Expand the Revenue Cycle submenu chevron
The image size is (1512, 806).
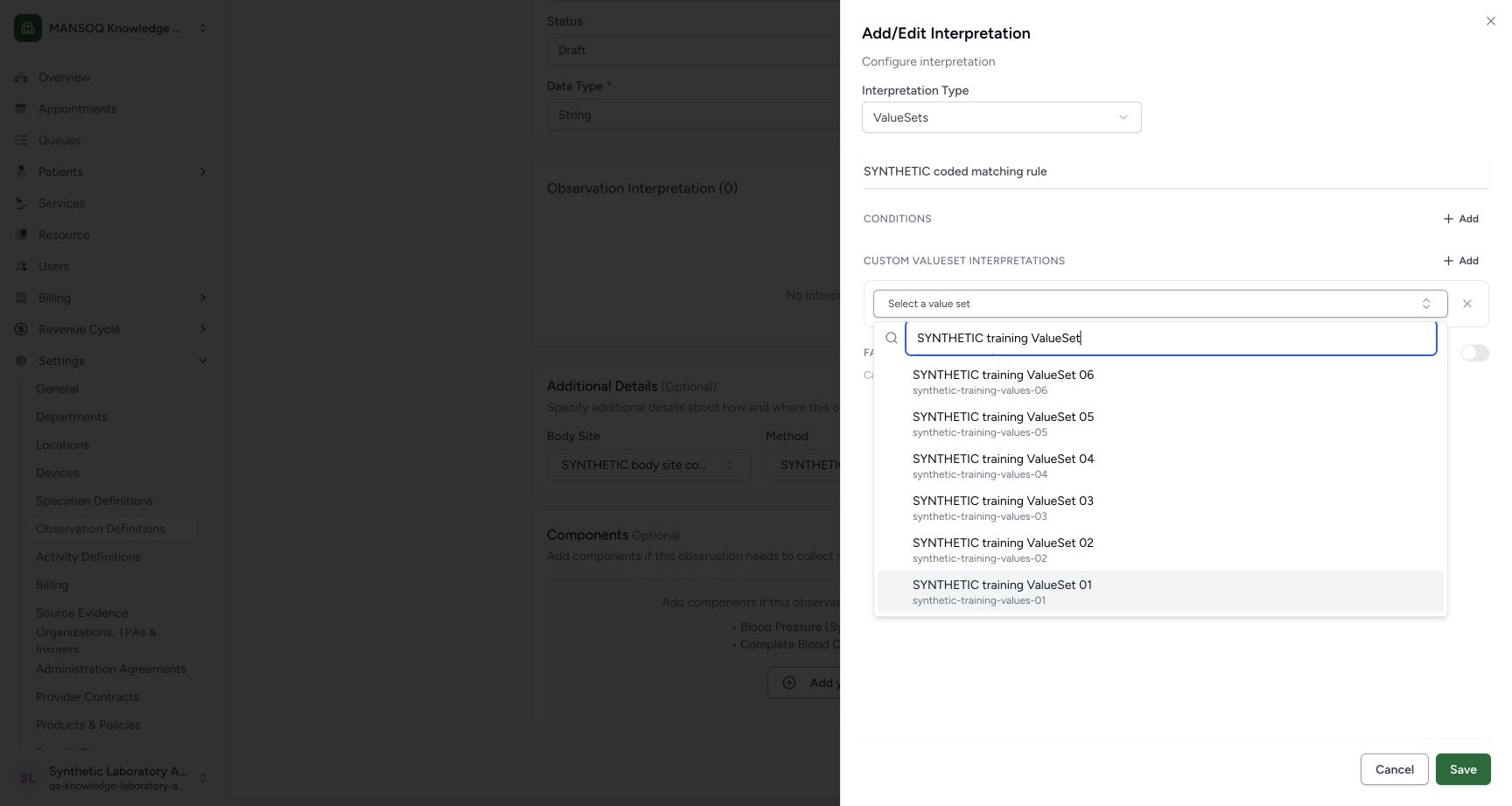[203, 329]
